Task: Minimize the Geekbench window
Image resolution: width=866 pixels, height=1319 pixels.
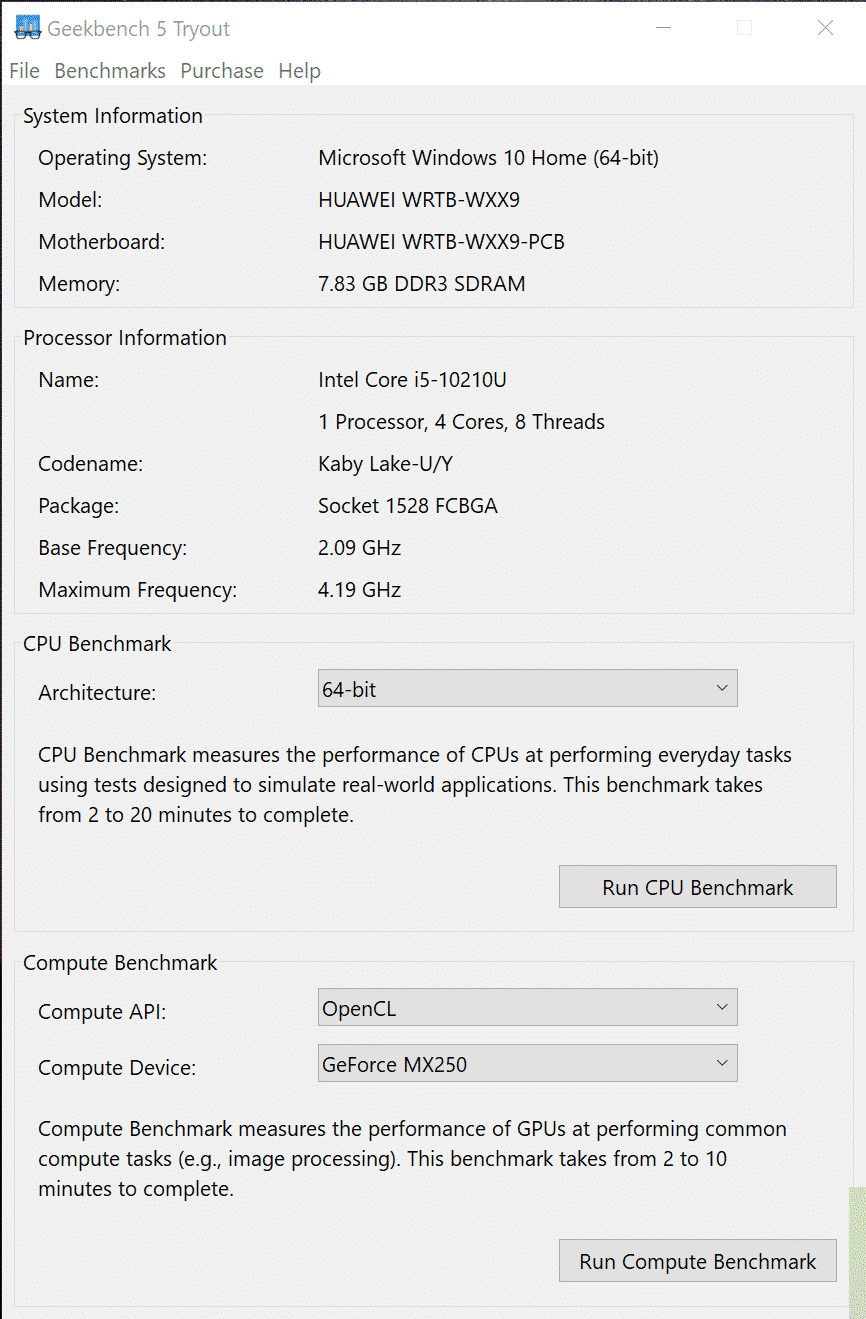Action: click(663, 28)
